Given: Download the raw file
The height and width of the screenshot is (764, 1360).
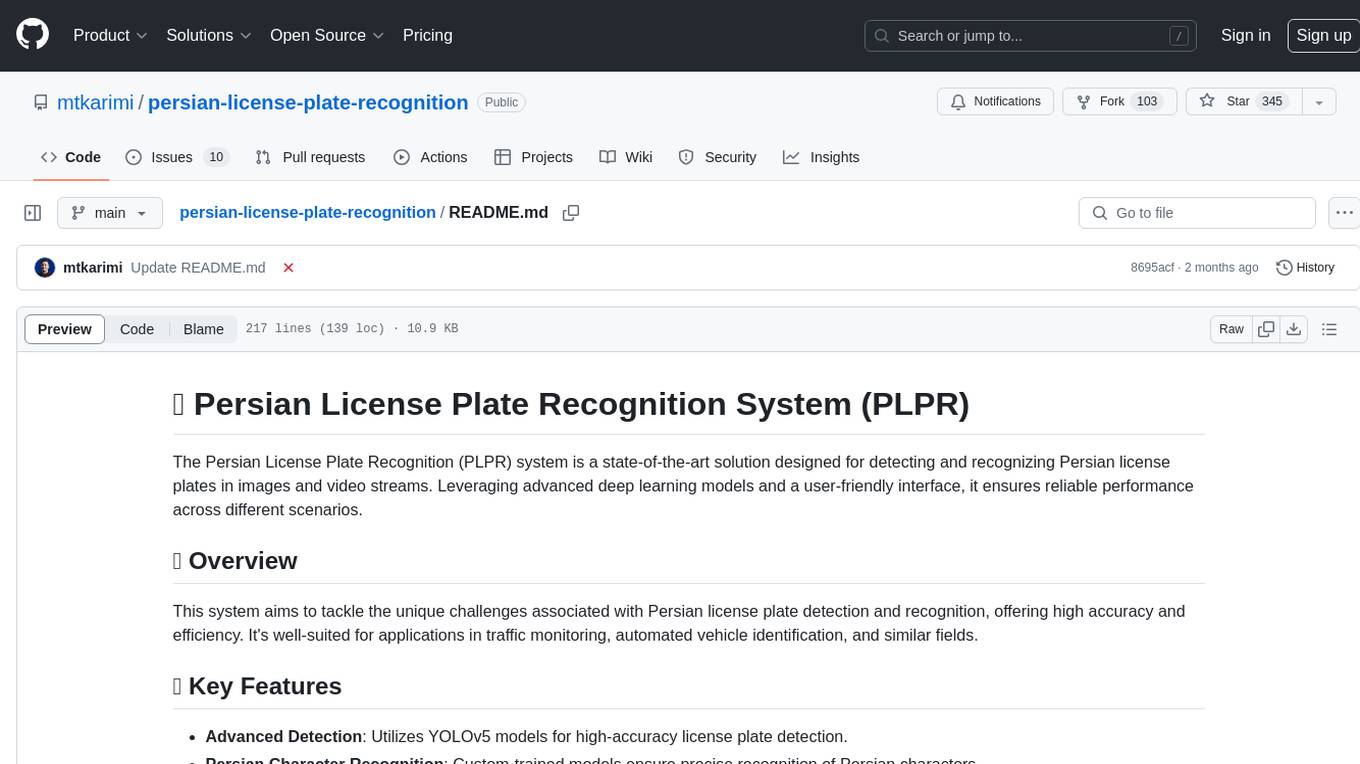Looking at the screenshot, I should (1293, 329).
